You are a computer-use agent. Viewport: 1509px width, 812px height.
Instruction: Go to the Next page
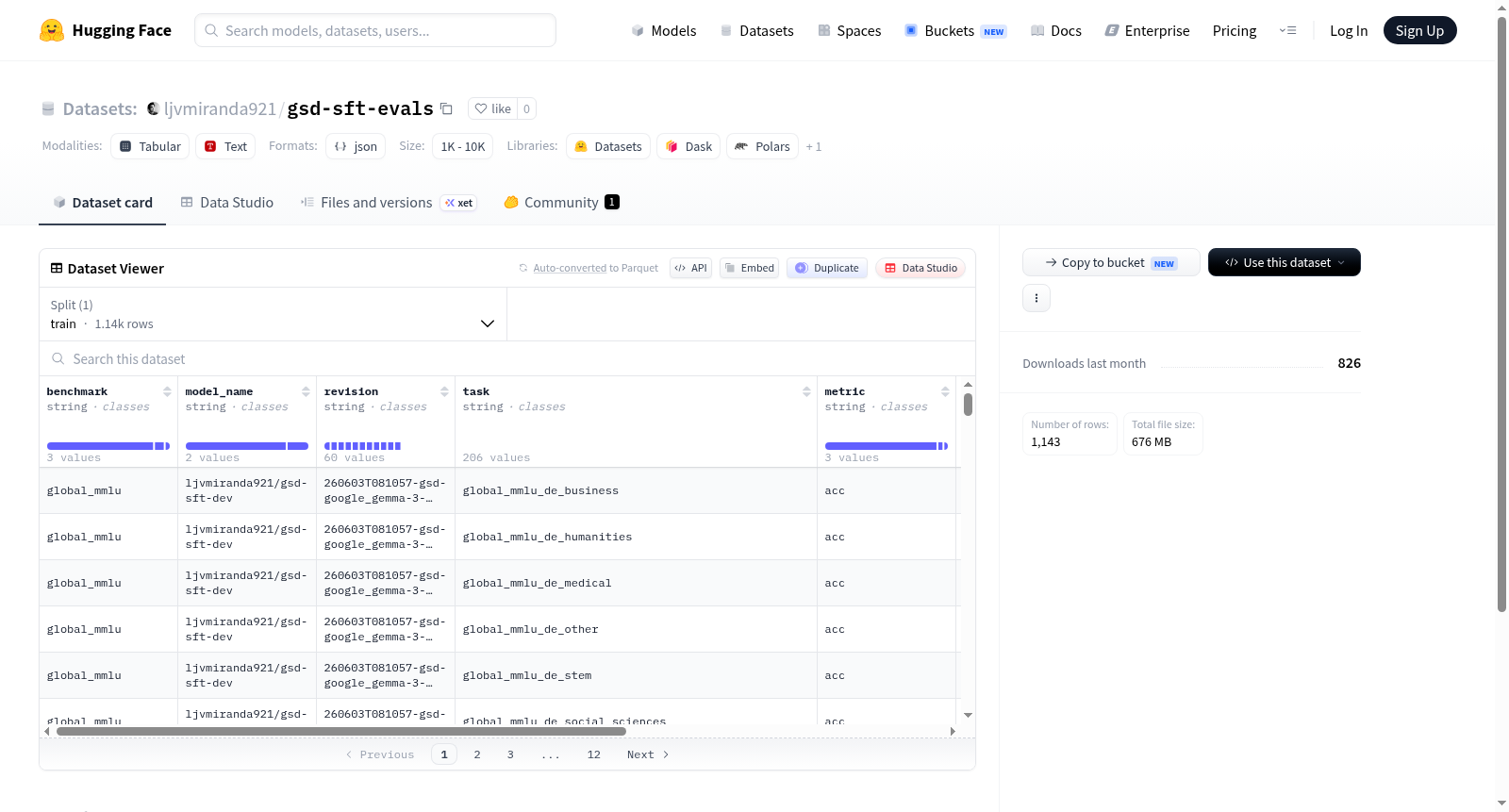tap(648, 754)
